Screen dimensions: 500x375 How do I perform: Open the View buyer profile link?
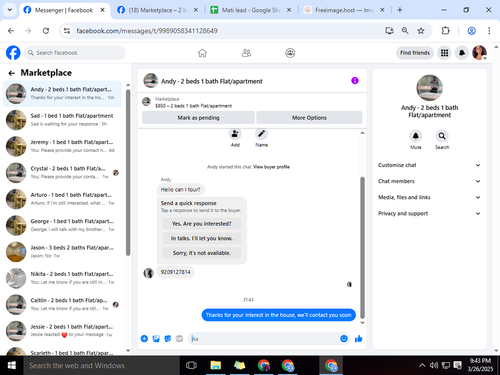271,167
